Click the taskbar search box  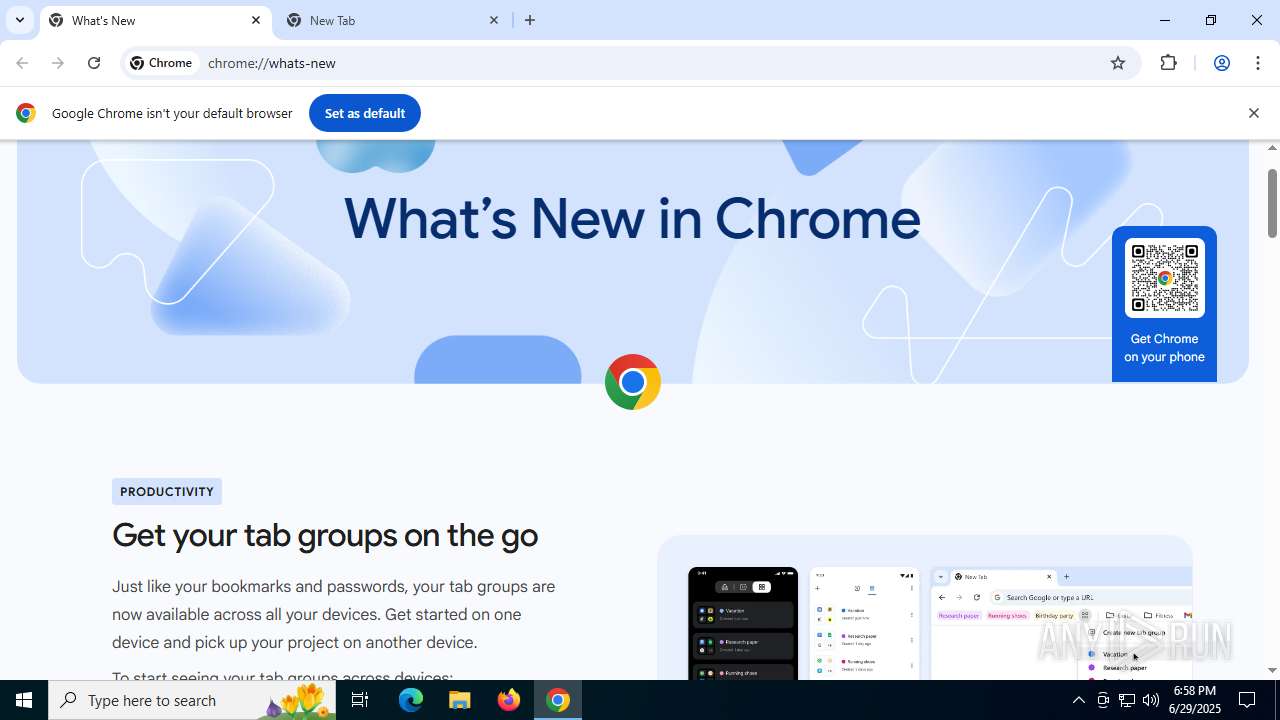click(192, 700)
